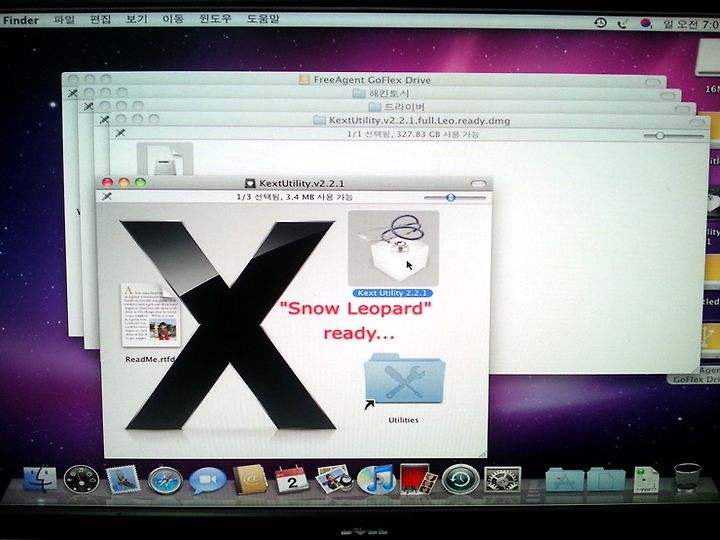Toggle toolbar pill button of KextUtility dmg window
This screenshot has width=720, height=540.
click(x=697, y=122)
